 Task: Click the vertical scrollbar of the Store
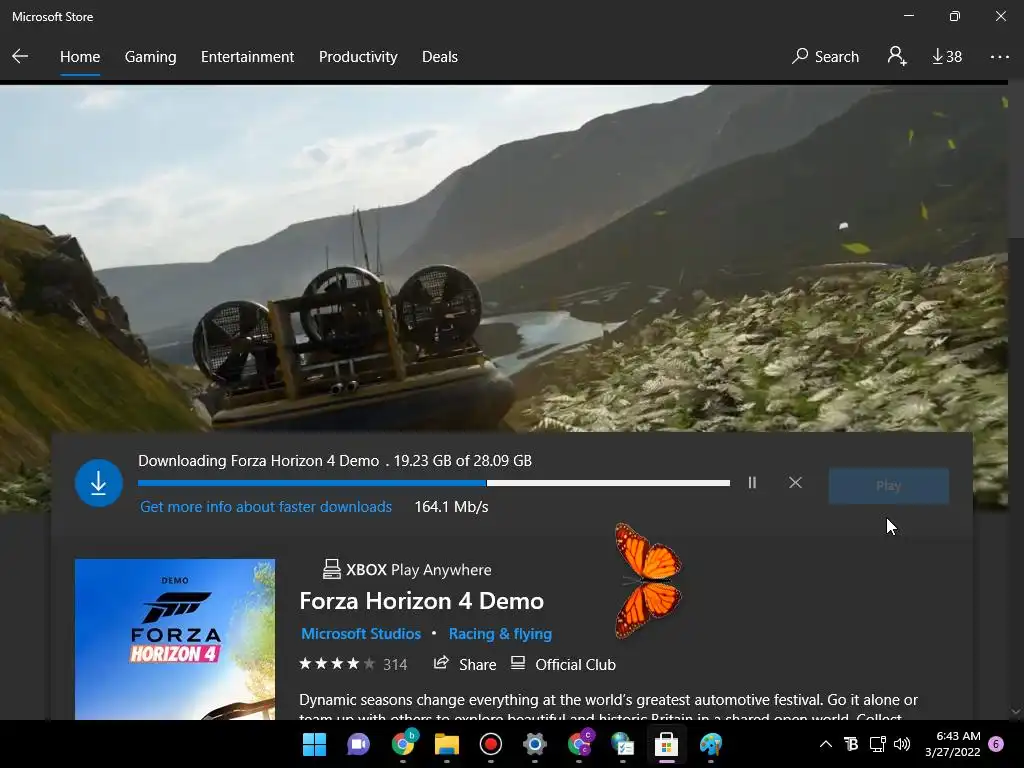pyautogui.click(x=1016, y=402)
